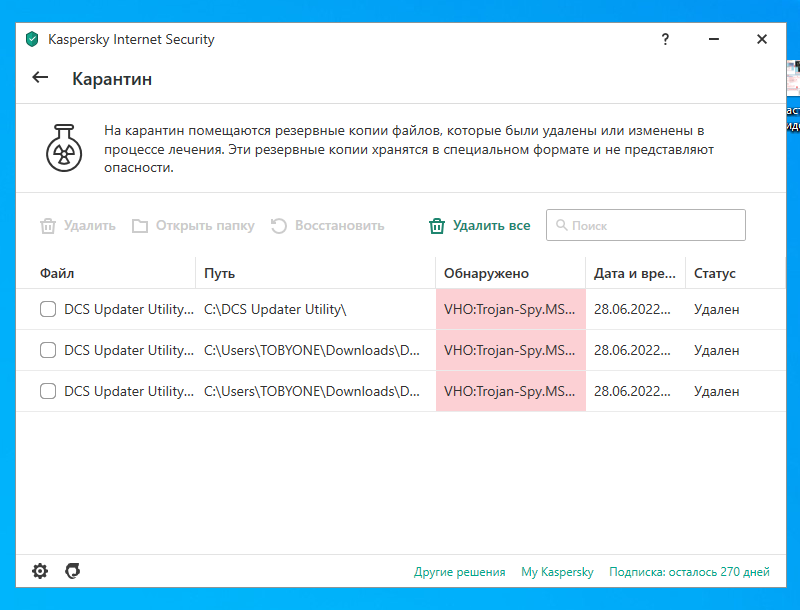Click the trash icon beside Удалить

pos(48,225)
